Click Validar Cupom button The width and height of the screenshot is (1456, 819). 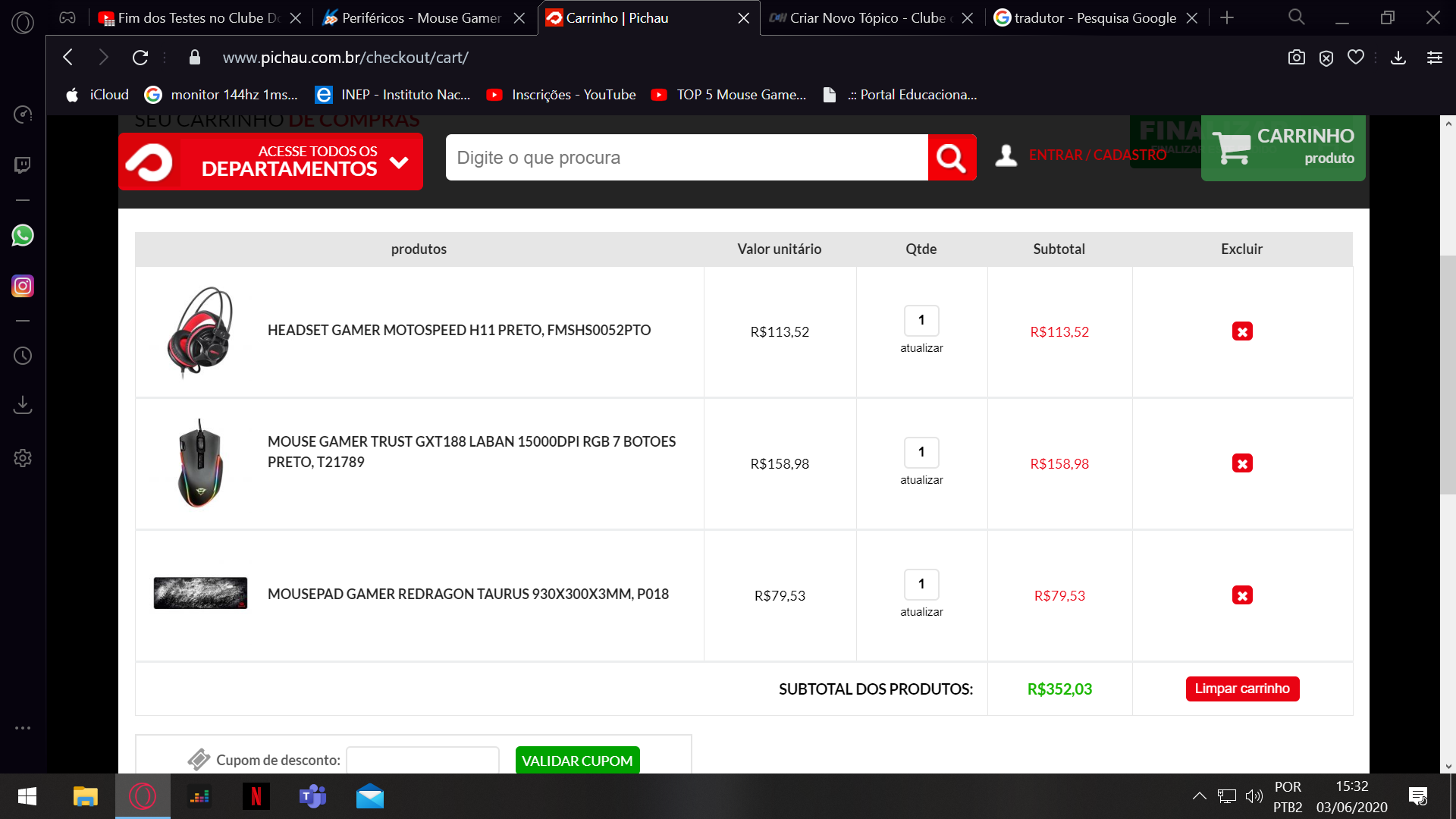point(577,760)
